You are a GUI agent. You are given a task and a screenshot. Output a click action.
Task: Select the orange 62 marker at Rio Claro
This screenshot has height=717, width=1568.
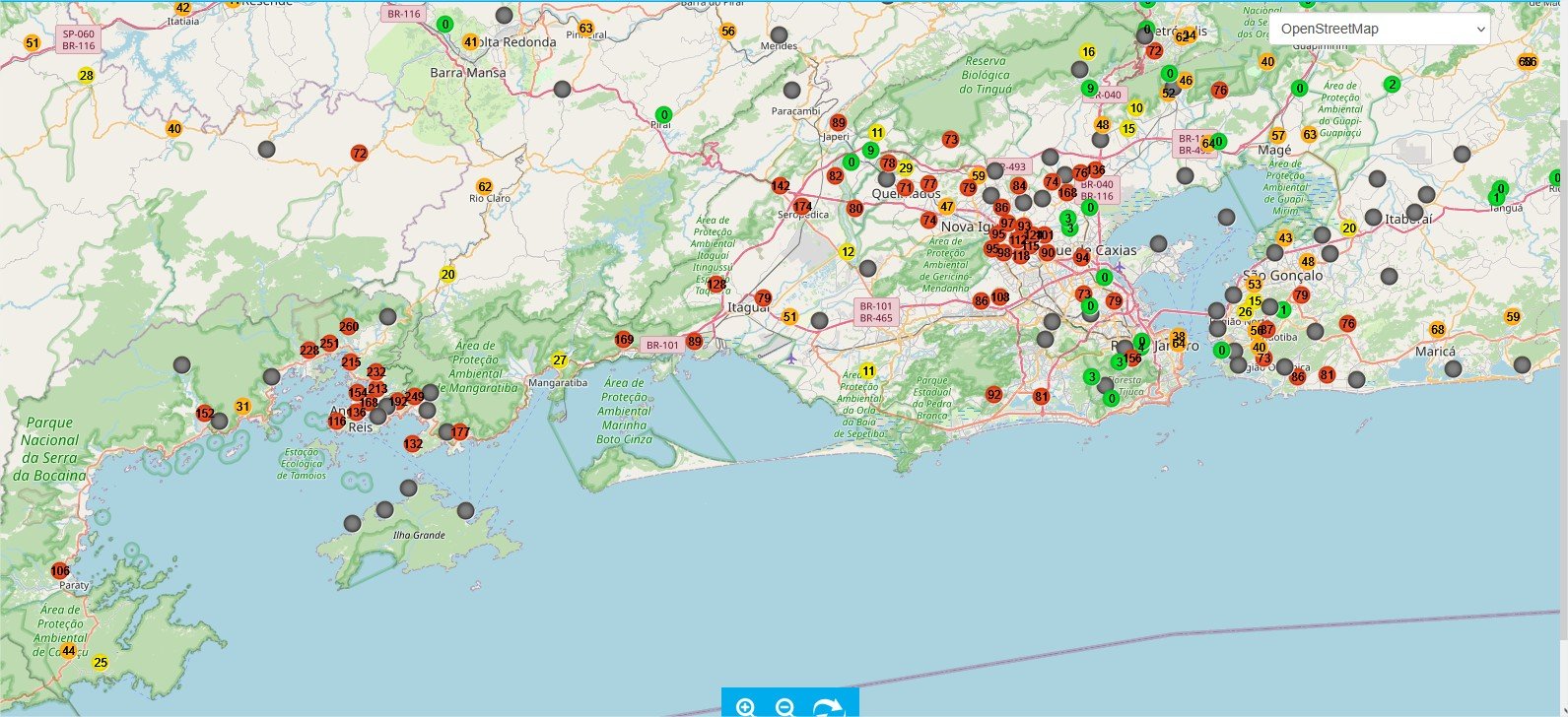(x=484, y=187)
